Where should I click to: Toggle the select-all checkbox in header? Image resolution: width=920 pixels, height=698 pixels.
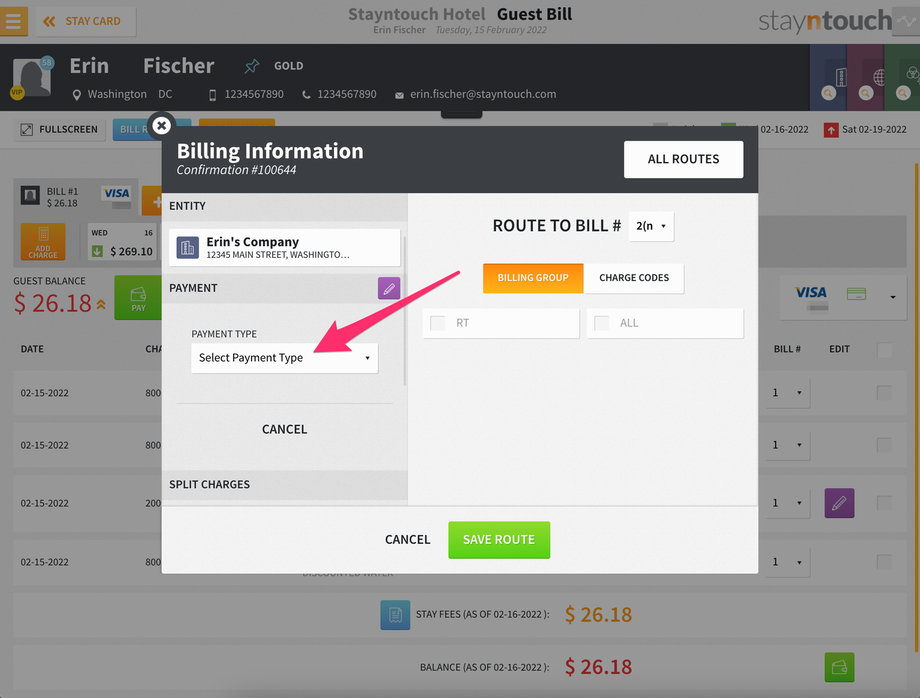pos(885,350)
